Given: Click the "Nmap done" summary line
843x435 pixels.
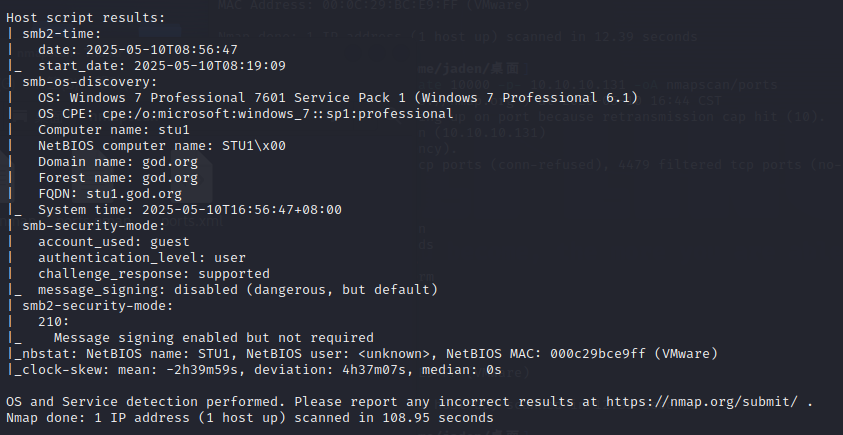Looking at the screenshot, I should [x=250, y=418].
